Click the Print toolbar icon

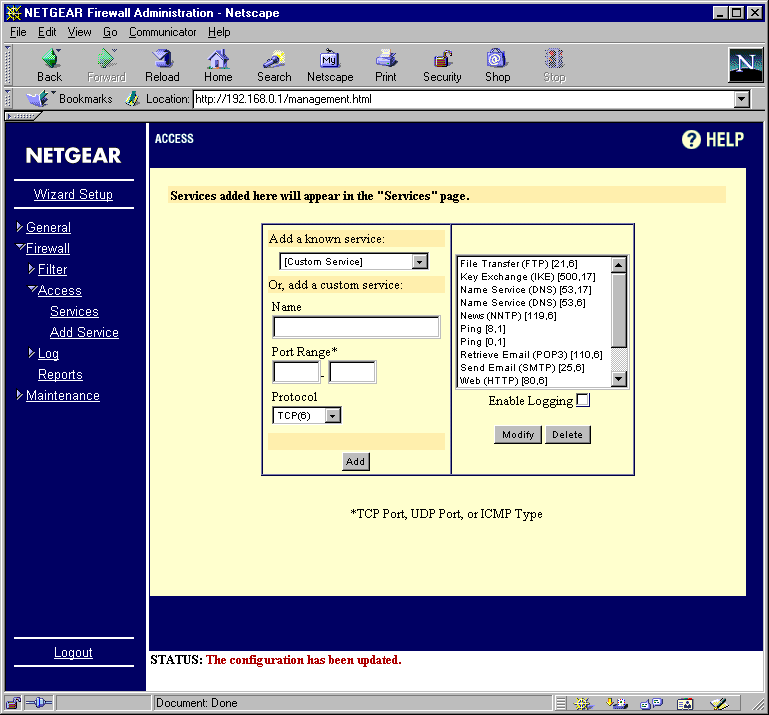tap(386, 59)
